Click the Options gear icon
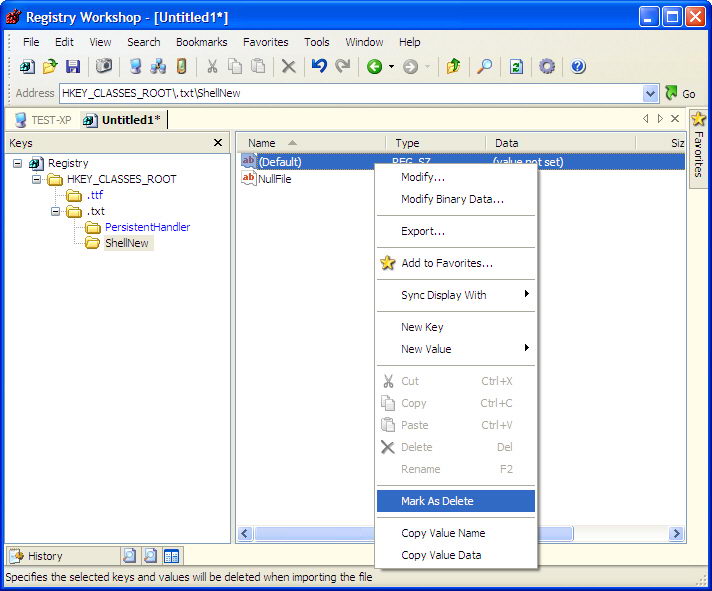The width and height of the screenshot is (712, 591). point(547,67)
